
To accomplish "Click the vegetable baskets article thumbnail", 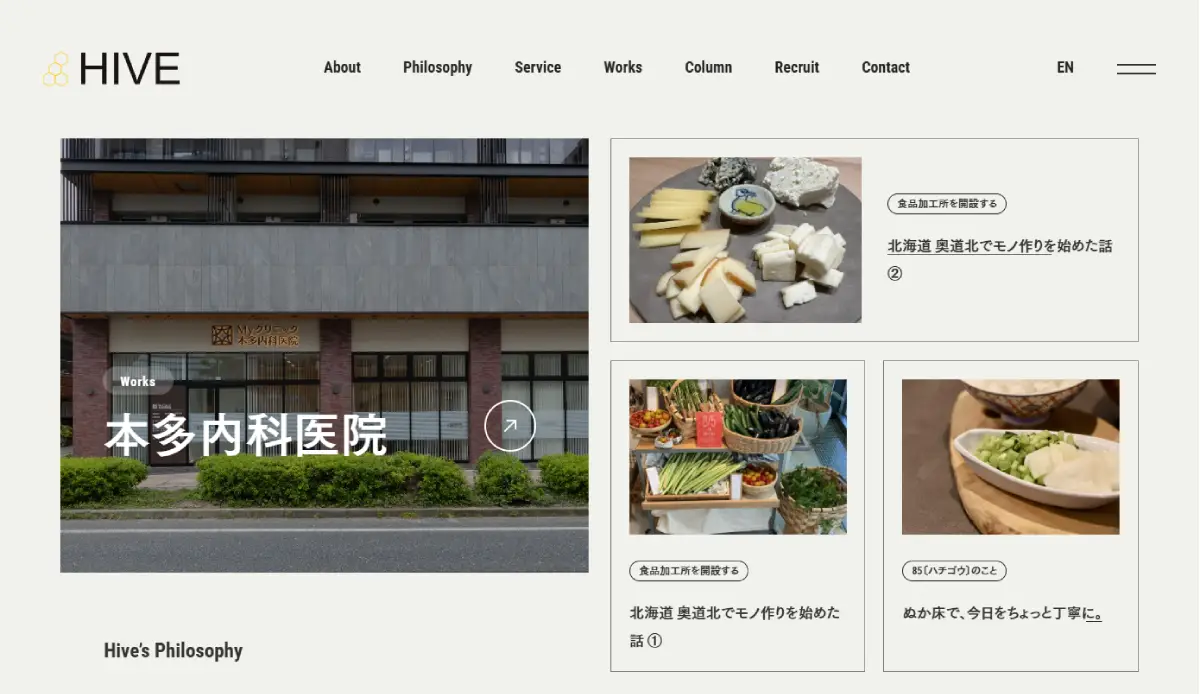I will coord(738,457).
